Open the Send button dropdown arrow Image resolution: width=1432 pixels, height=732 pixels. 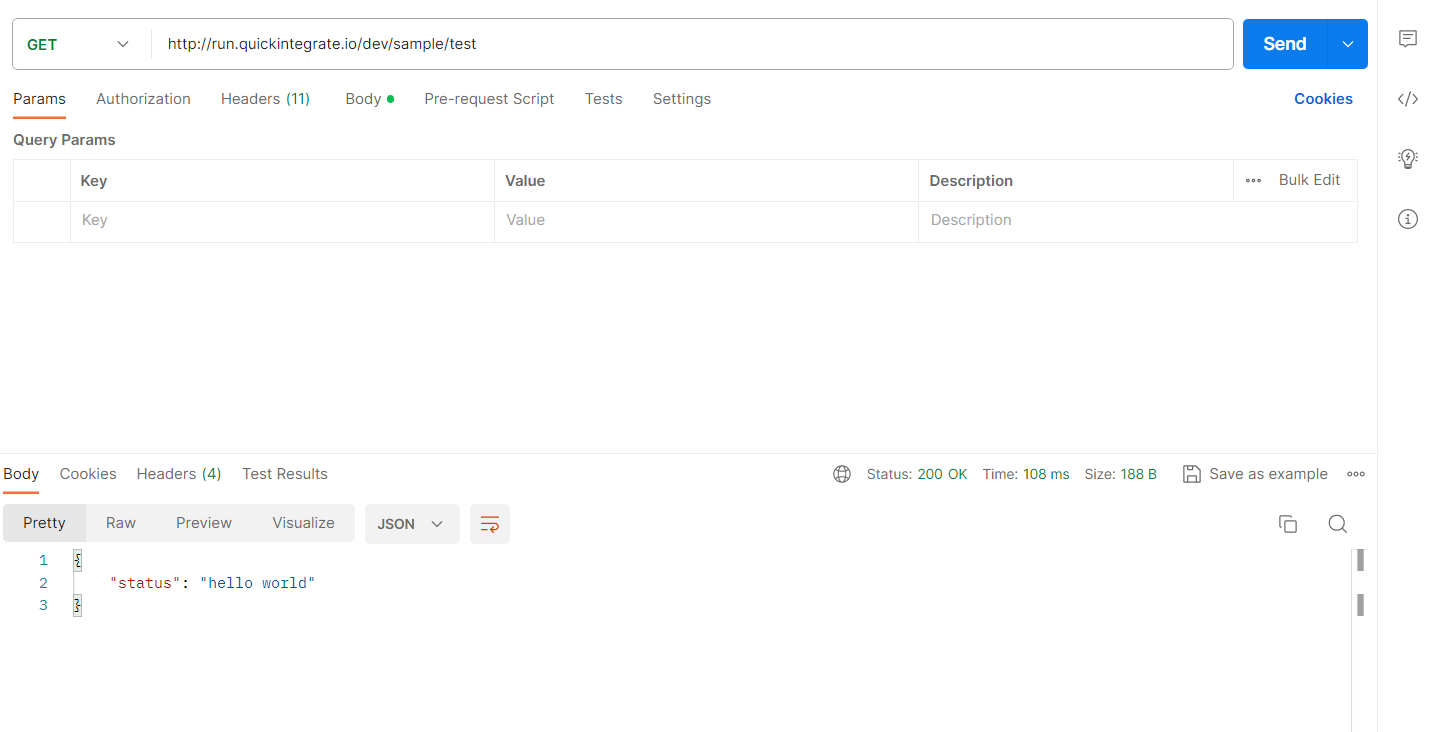pos(1348,44)
